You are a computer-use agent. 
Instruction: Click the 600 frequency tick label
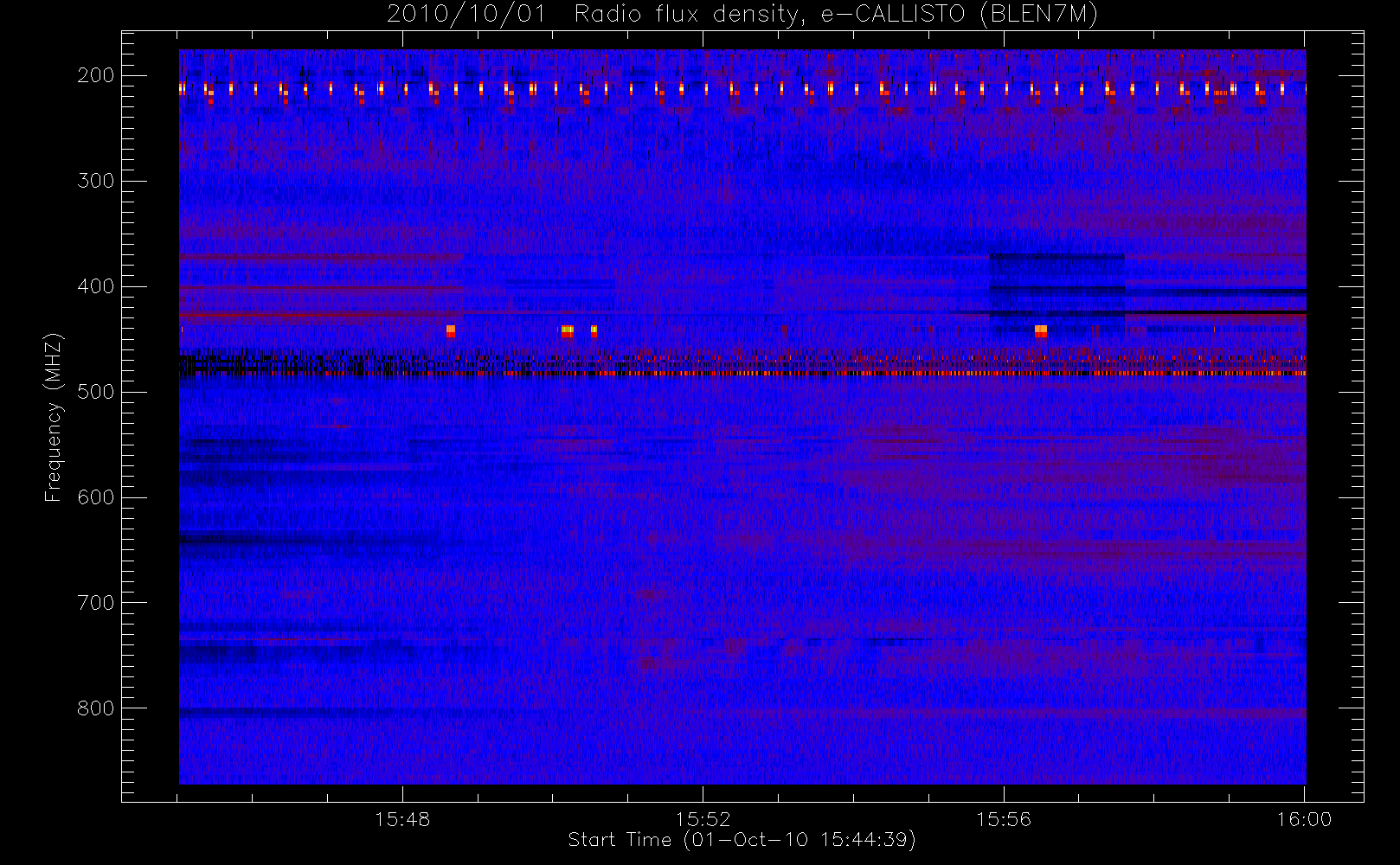96,497
